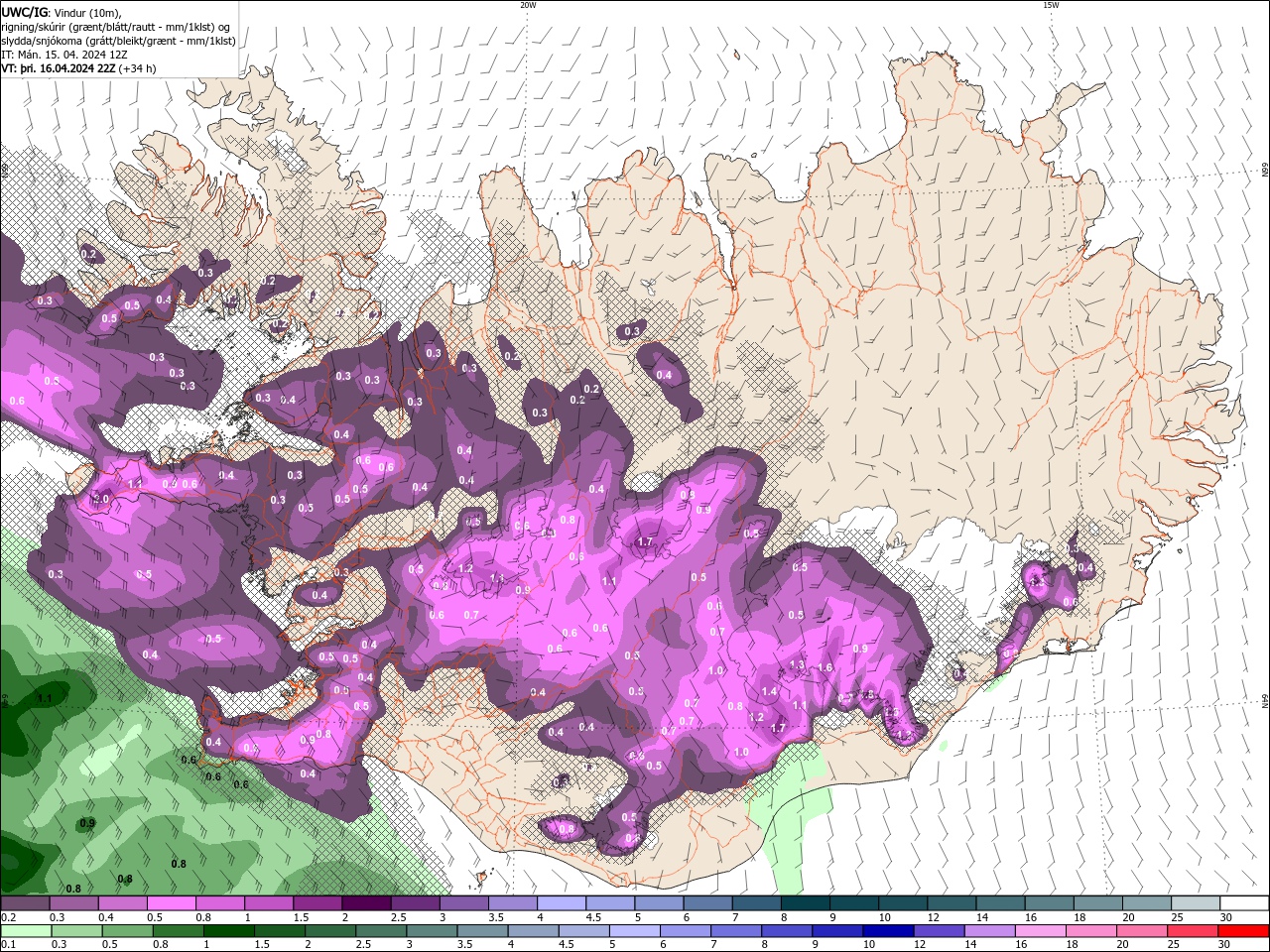Click the '0.1' label under the rain scale
The width and height of the screenshot is (1270, 952).
pos(8,945)
